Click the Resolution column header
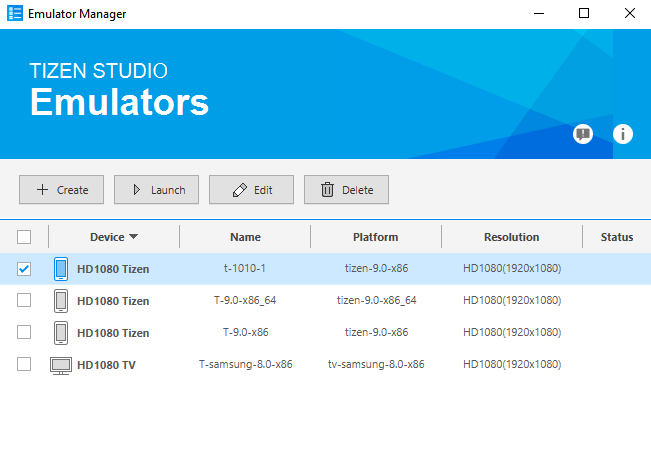 point(511,237)
